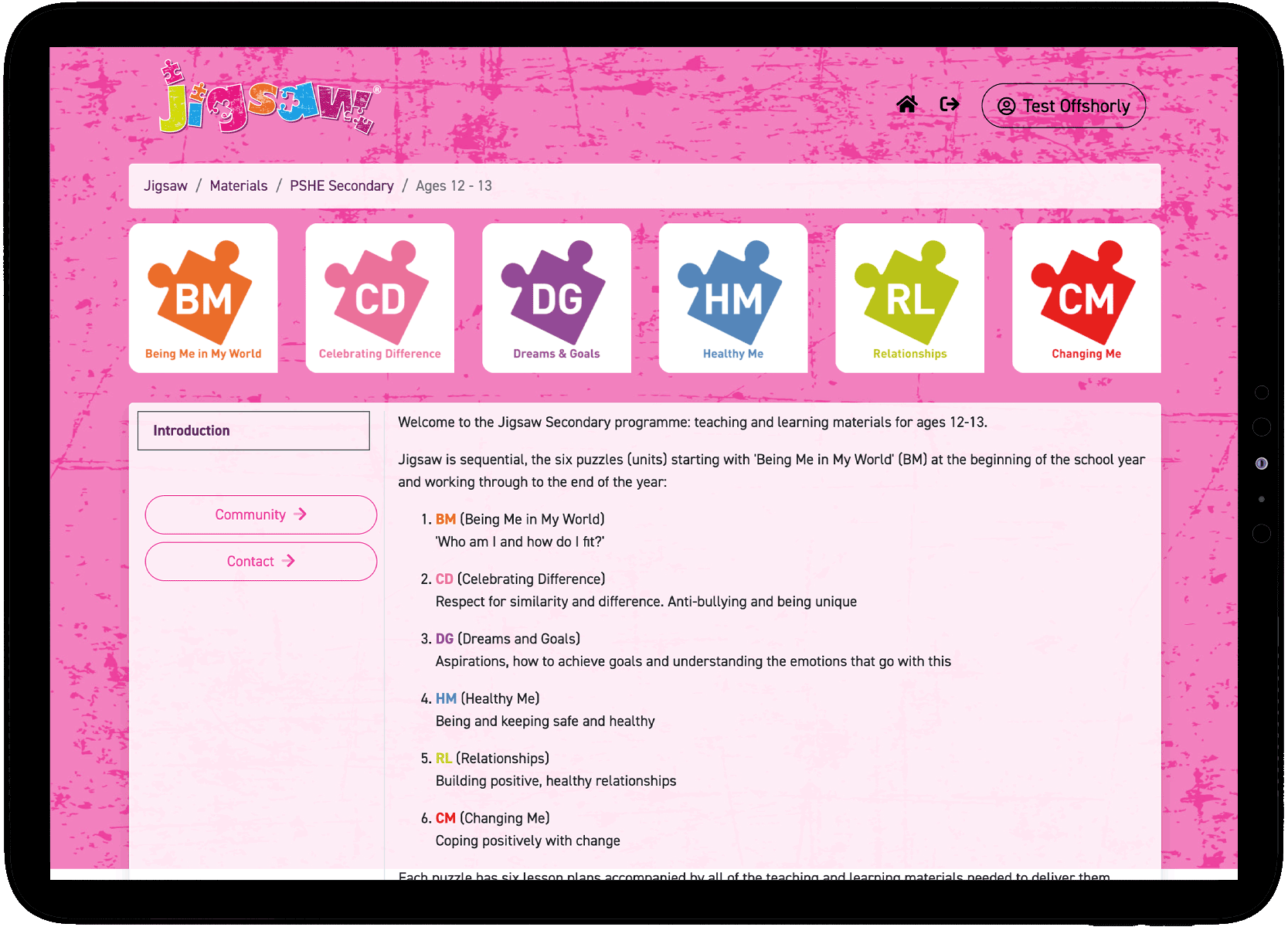This screenshot has width=1288, height=927.
Task: Click the RL abbreviation in the list
Action: pyautogui.click(x=443, y=759)
